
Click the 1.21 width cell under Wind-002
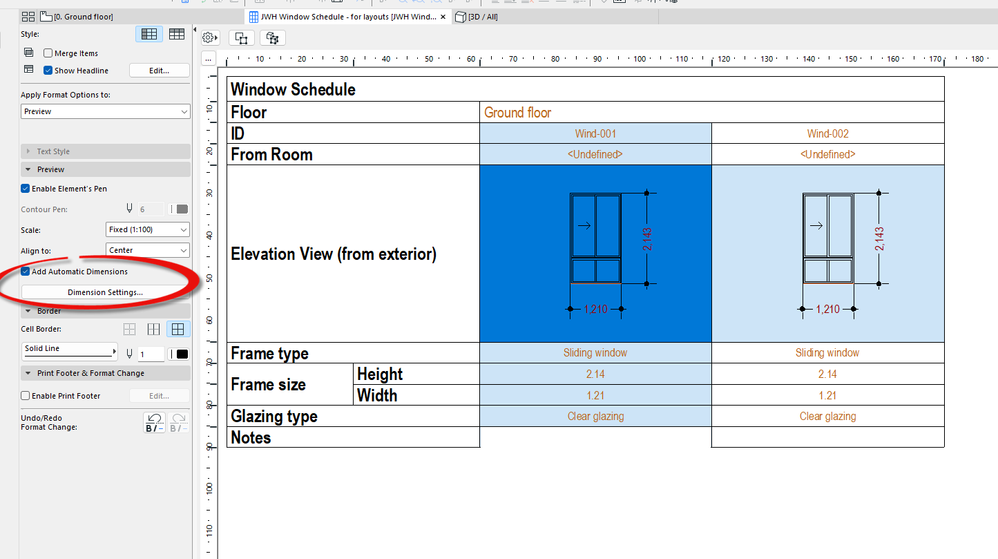[x=827, y=395]
